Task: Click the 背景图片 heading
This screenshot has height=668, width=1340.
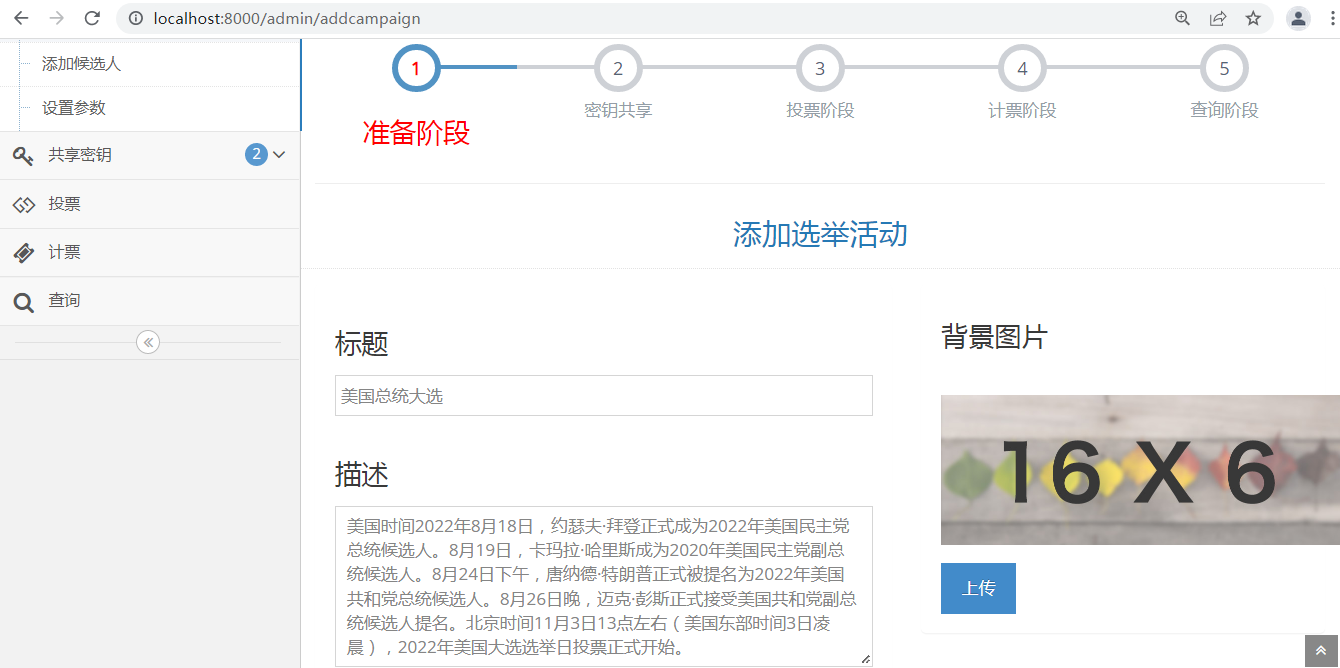Action: 994,337
